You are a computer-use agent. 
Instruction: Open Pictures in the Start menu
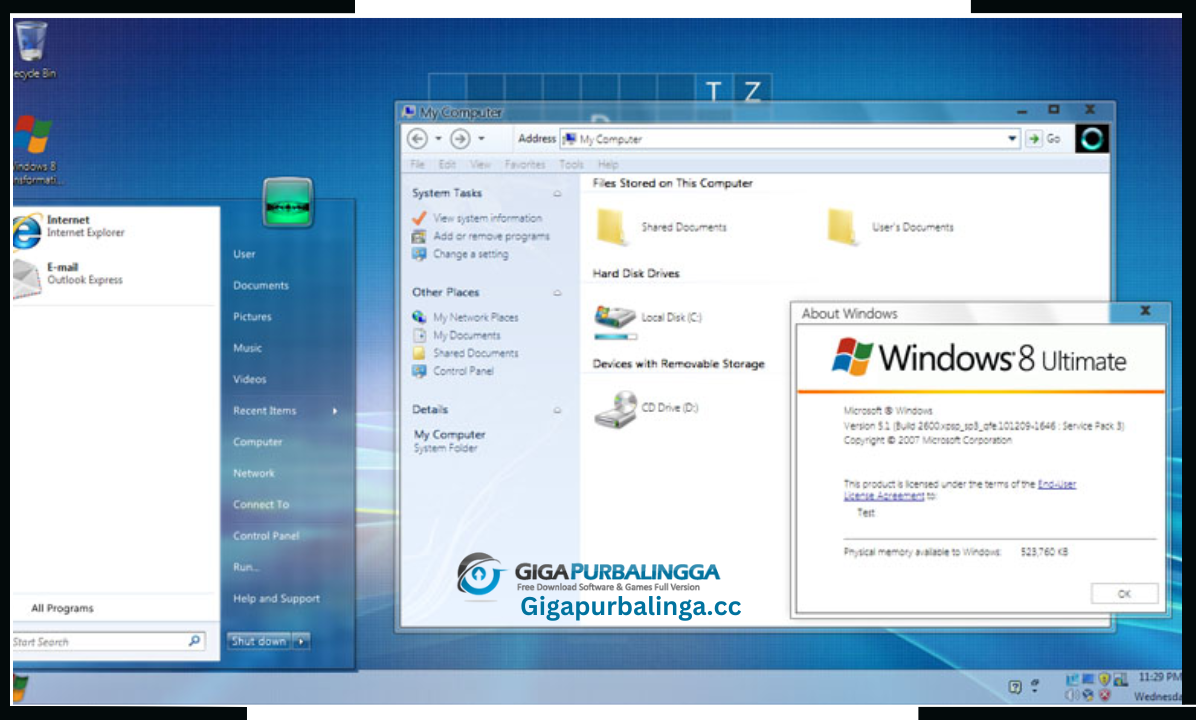[252, 317]
